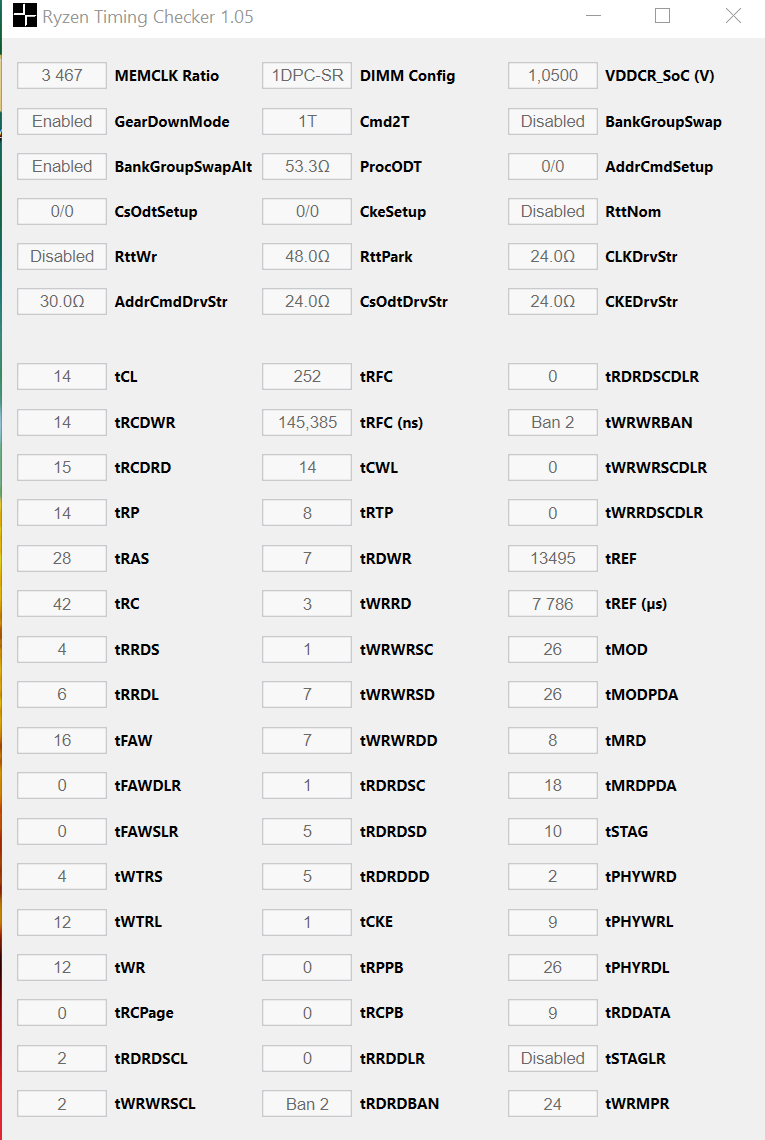Close the Ryzen Timing Checker window
Viewport: 765px width, 1140px height.
pyautogui.click(x=733, y=17)
